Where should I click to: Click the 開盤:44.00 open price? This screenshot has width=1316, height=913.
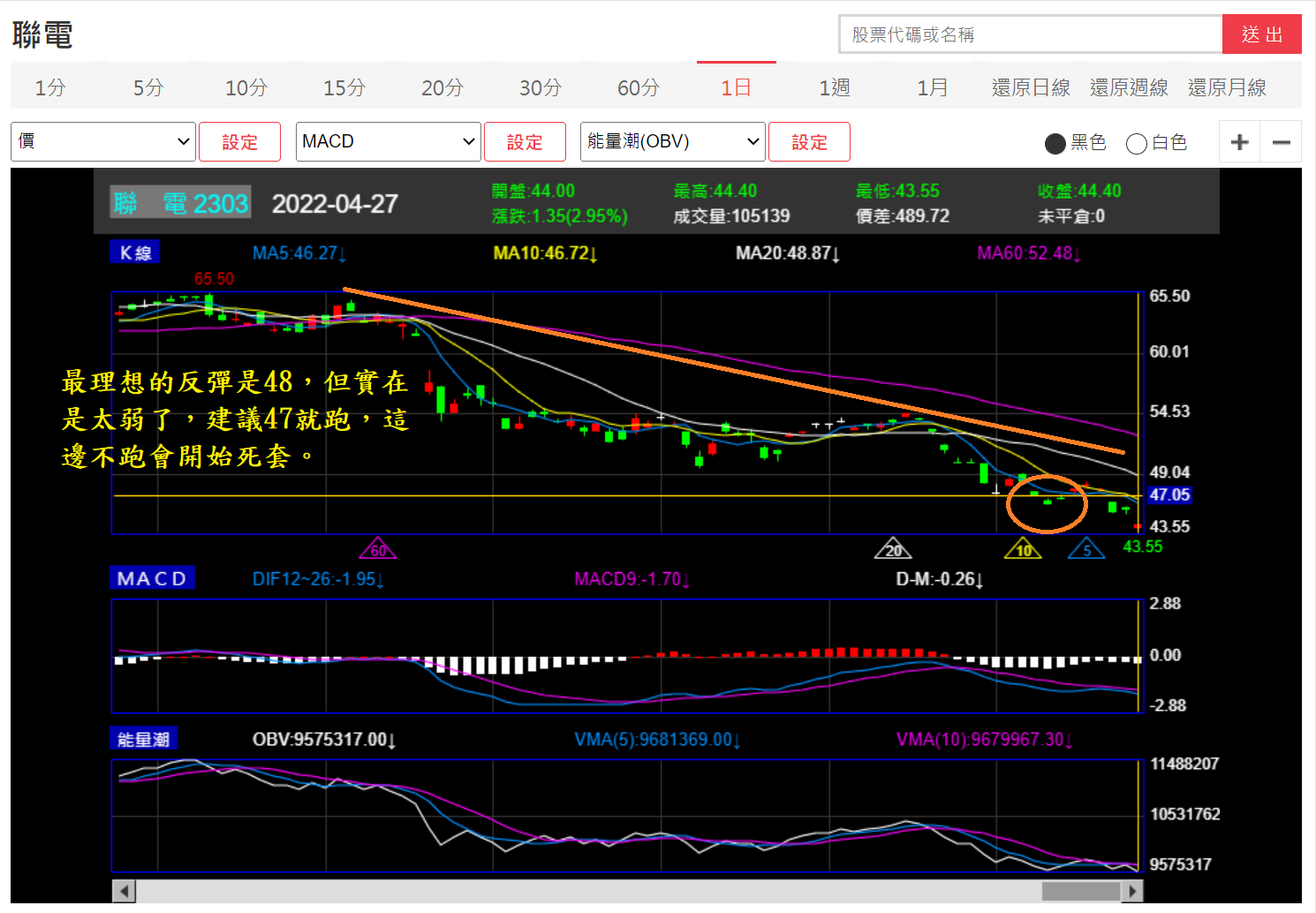[533, 191]
